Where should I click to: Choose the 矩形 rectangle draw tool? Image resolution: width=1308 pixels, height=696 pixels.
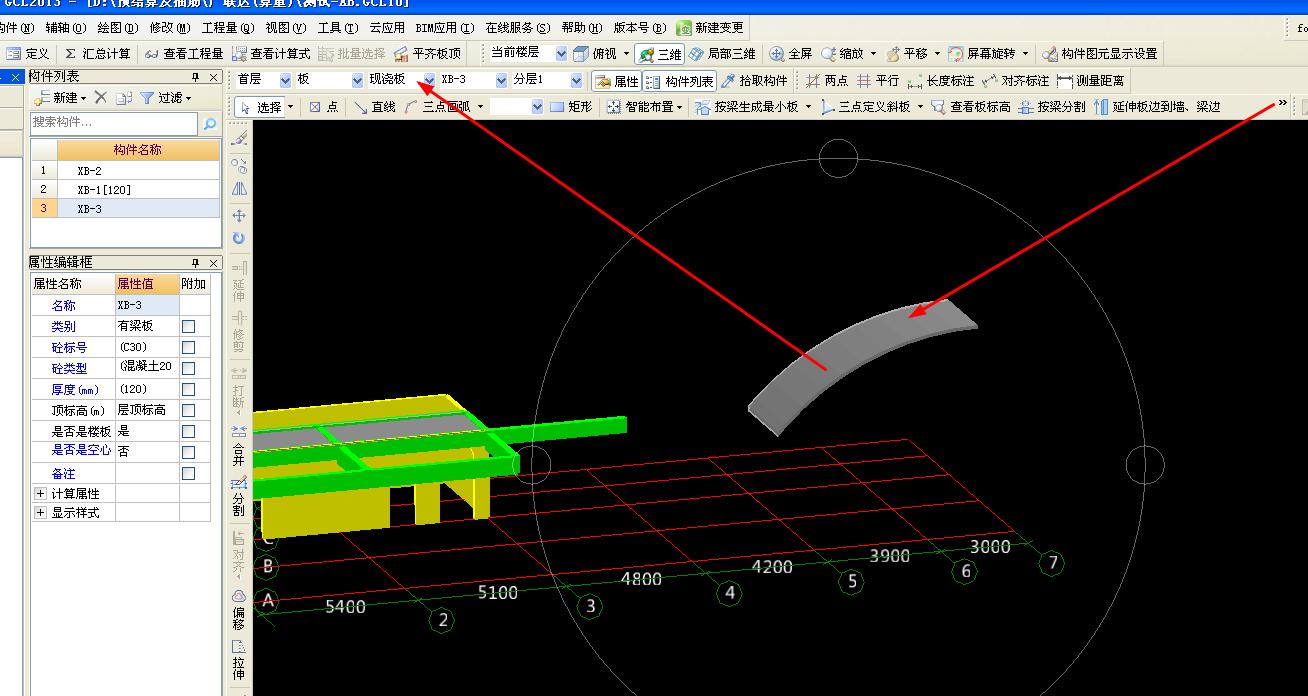[x=570, y=106]
